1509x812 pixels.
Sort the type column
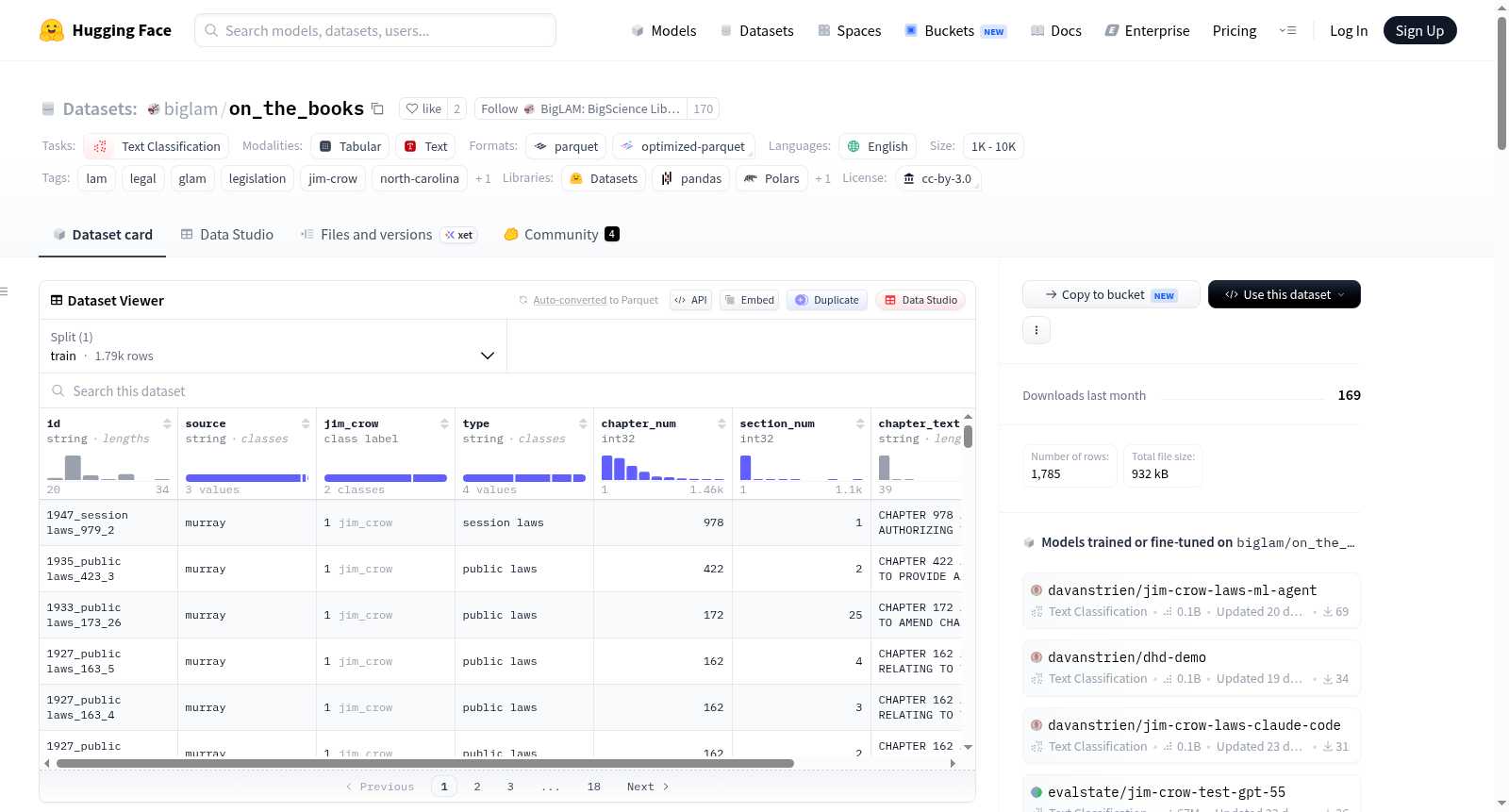pos(583,423)
